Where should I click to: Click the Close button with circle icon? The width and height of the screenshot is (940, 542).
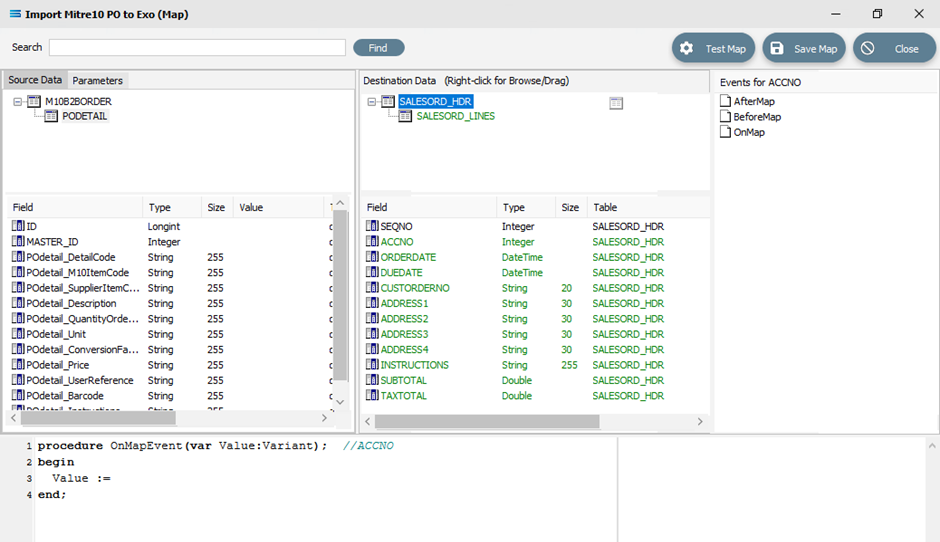894,48
